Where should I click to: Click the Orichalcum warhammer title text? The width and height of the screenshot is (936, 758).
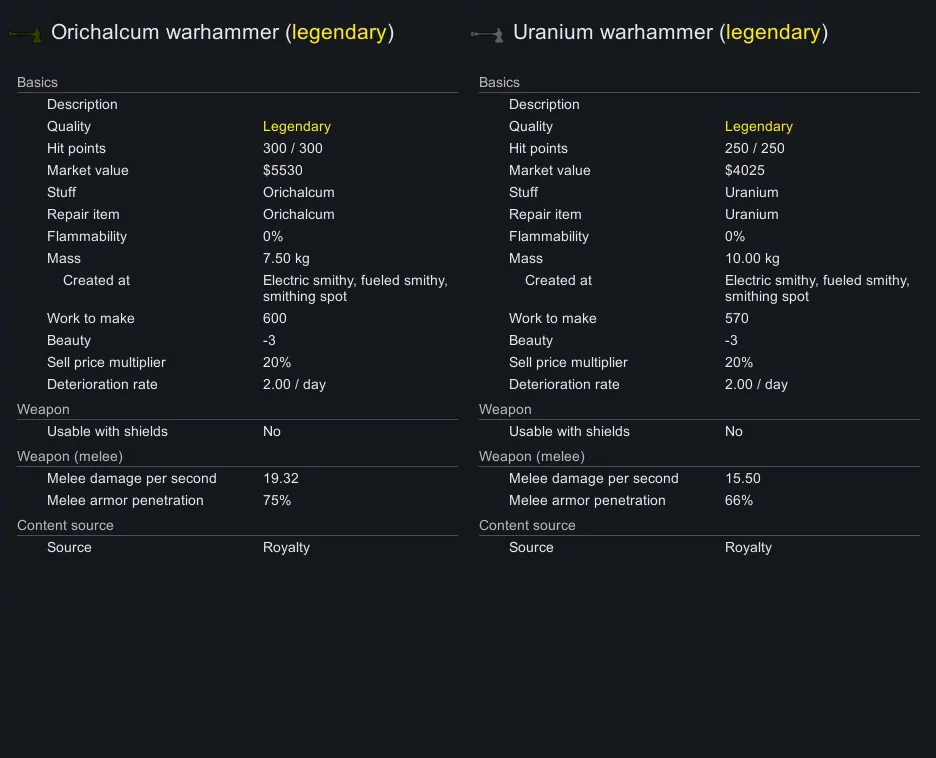[222, 32]
